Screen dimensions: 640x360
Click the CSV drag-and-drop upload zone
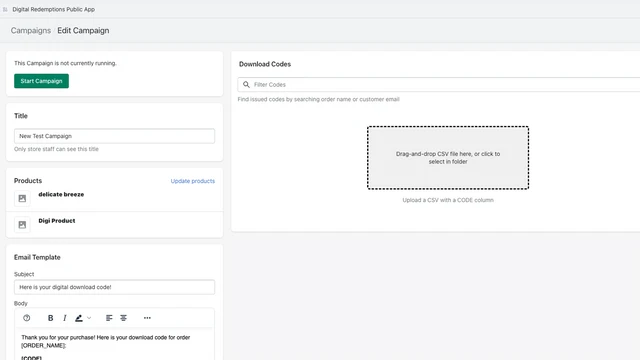pyautogui.click(x=448, y=158)
